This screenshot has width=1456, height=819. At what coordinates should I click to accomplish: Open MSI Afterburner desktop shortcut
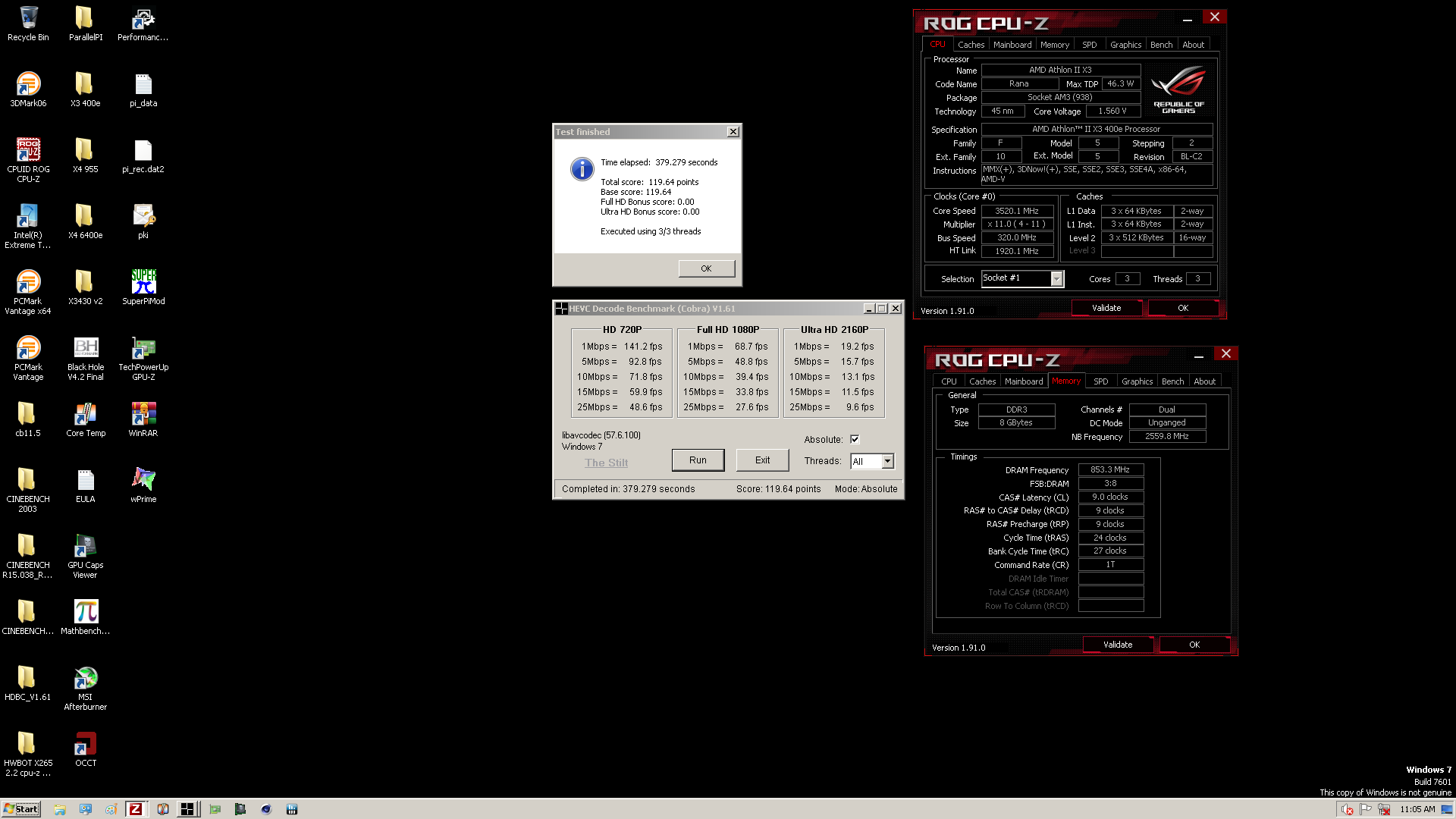[x=86, y=688]
